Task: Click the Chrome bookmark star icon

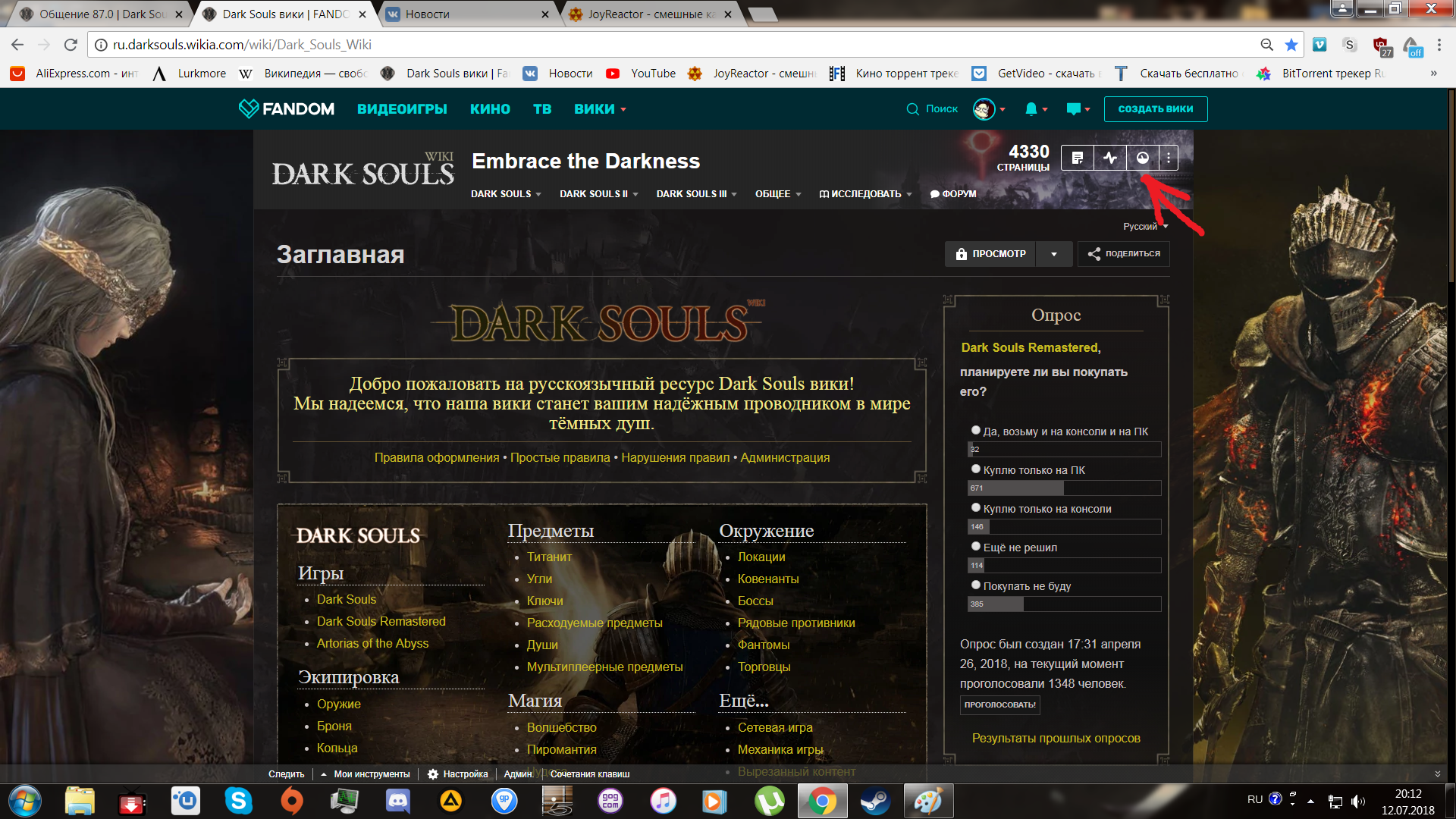Action: pos(1291,45)
